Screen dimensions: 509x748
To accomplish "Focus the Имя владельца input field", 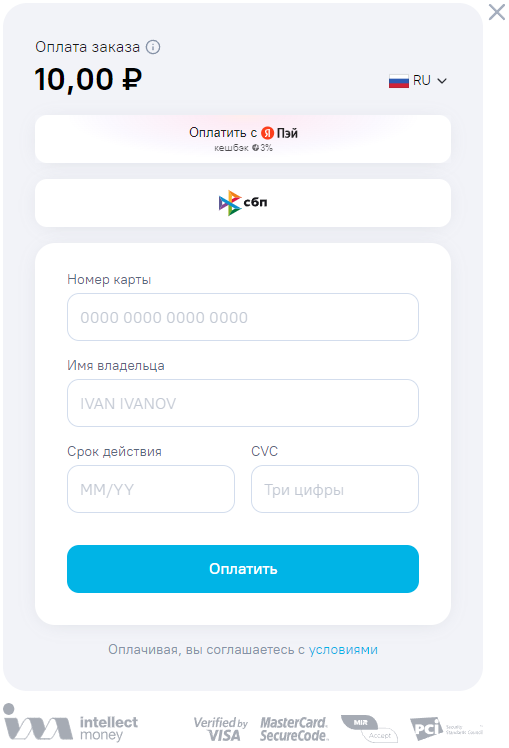I will 243,403.
